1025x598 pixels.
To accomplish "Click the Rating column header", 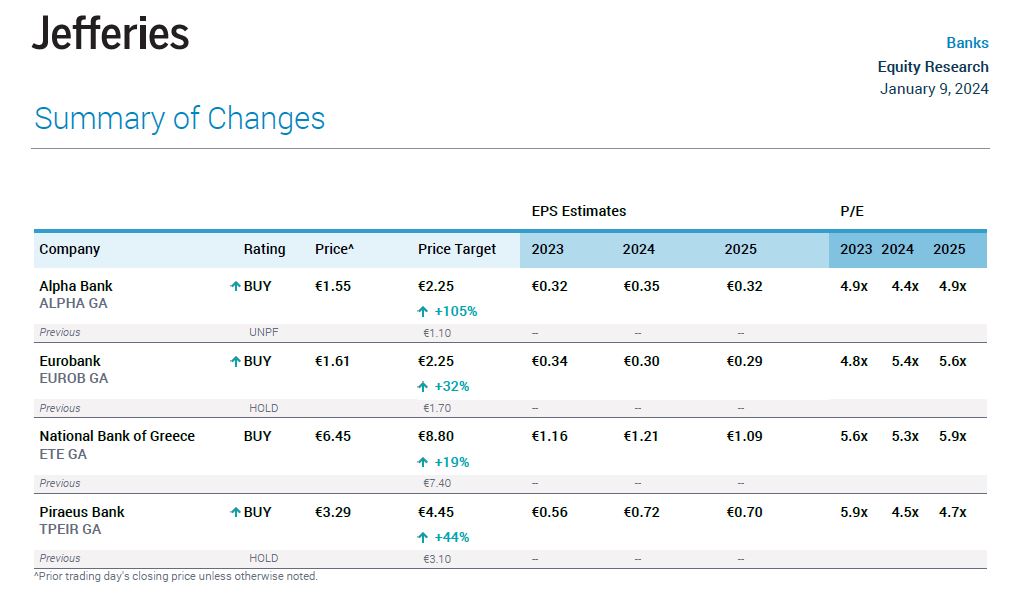I will pos(264,249).
